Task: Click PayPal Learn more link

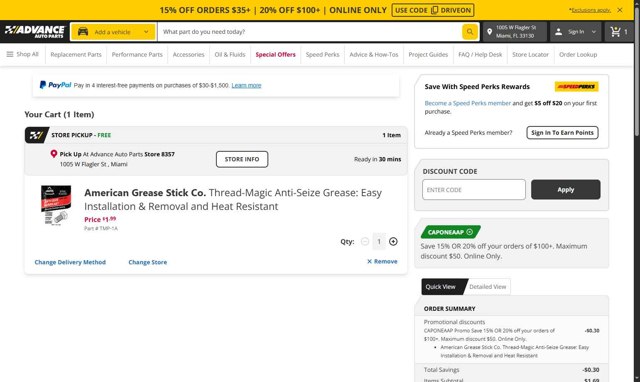Action: (x=246, y=85)
